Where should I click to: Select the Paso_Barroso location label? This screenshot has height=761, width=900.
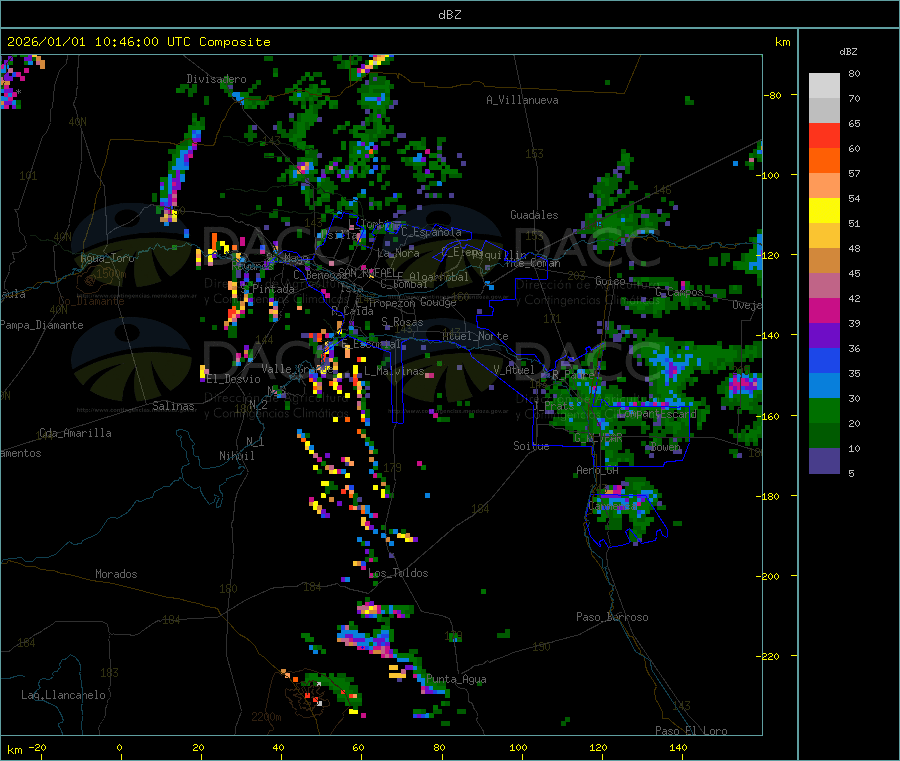tap(612, 618)
